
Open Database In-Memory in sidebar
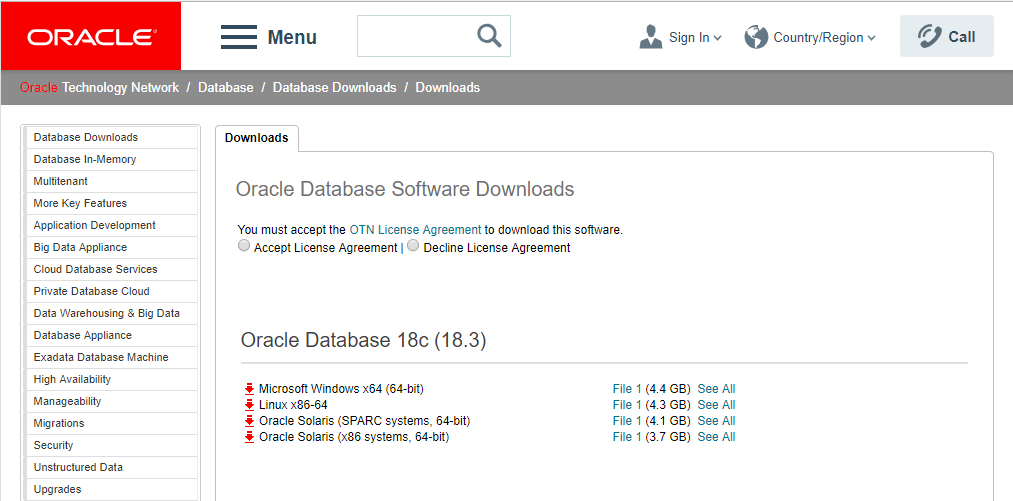pyautogui.click(x=85, y=159)
